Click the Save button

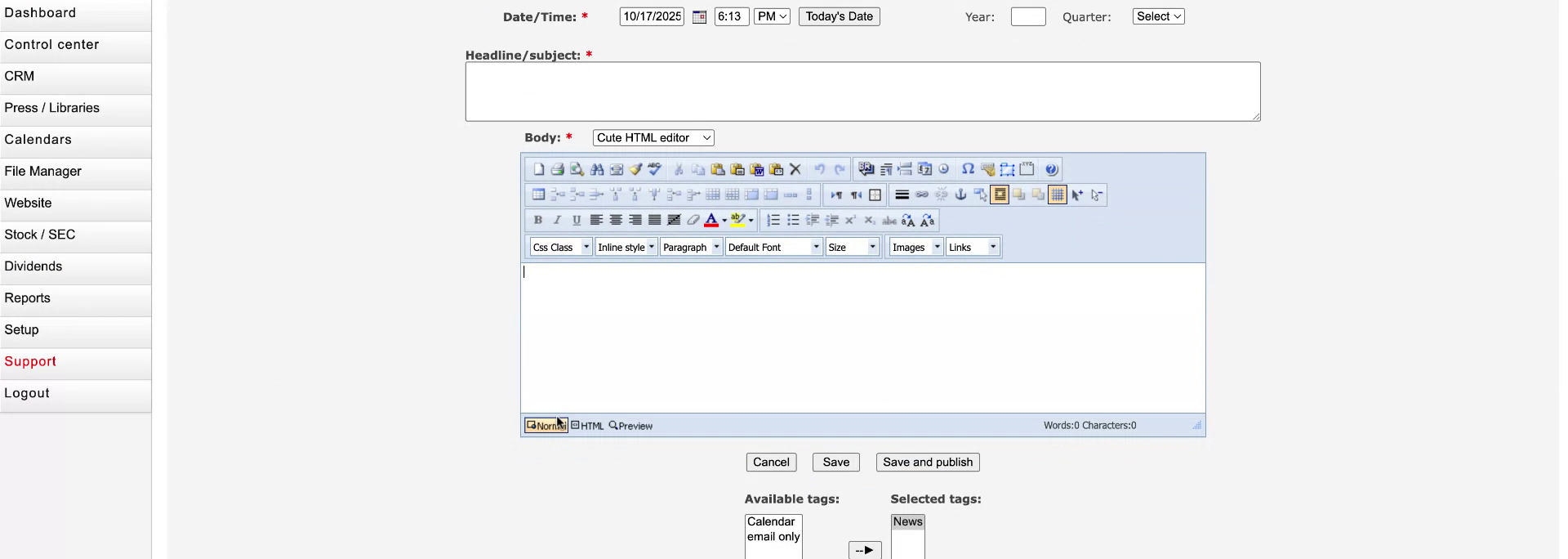point(835,463)
